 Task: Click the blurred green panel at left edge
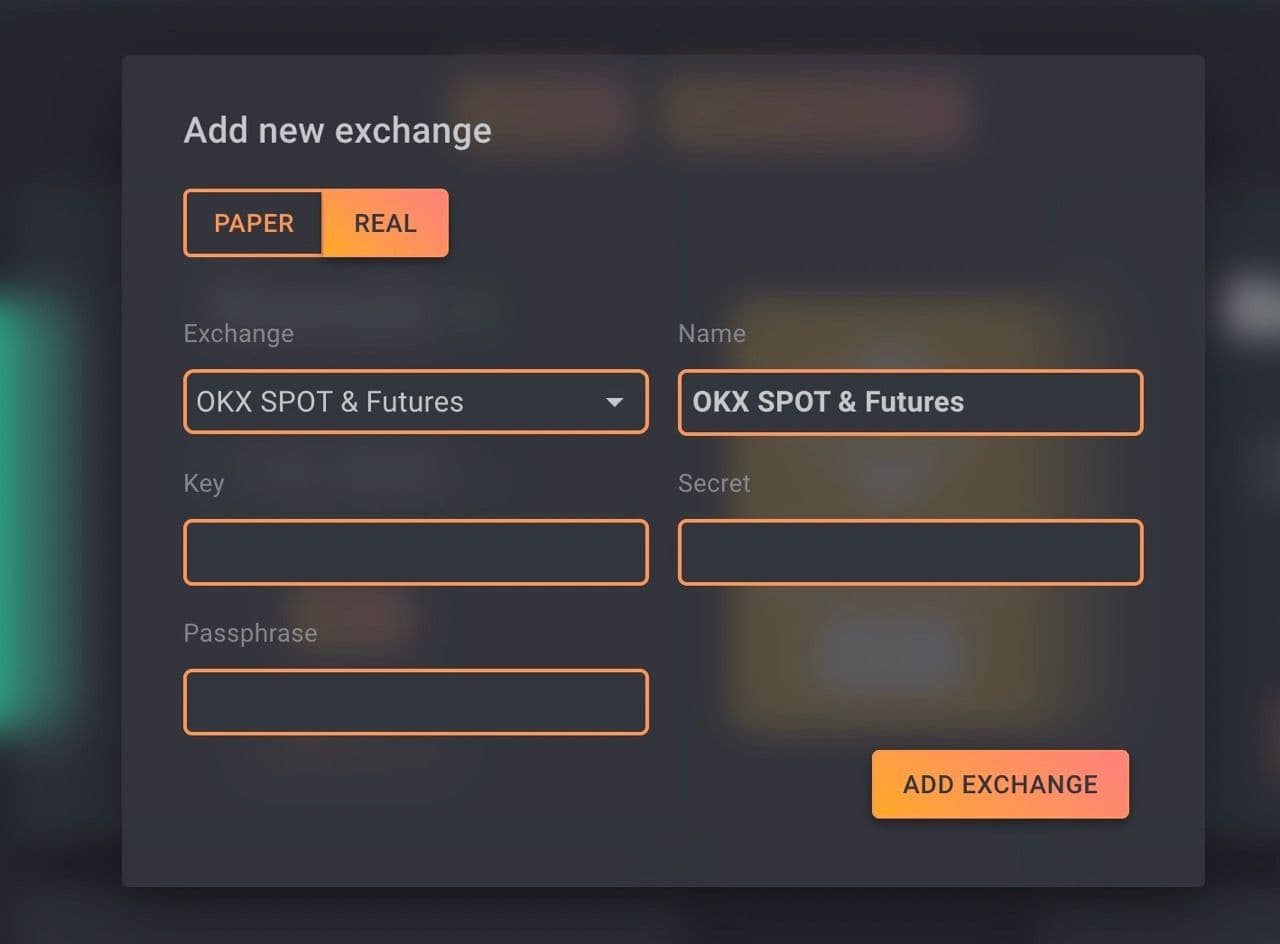point(35,510)
